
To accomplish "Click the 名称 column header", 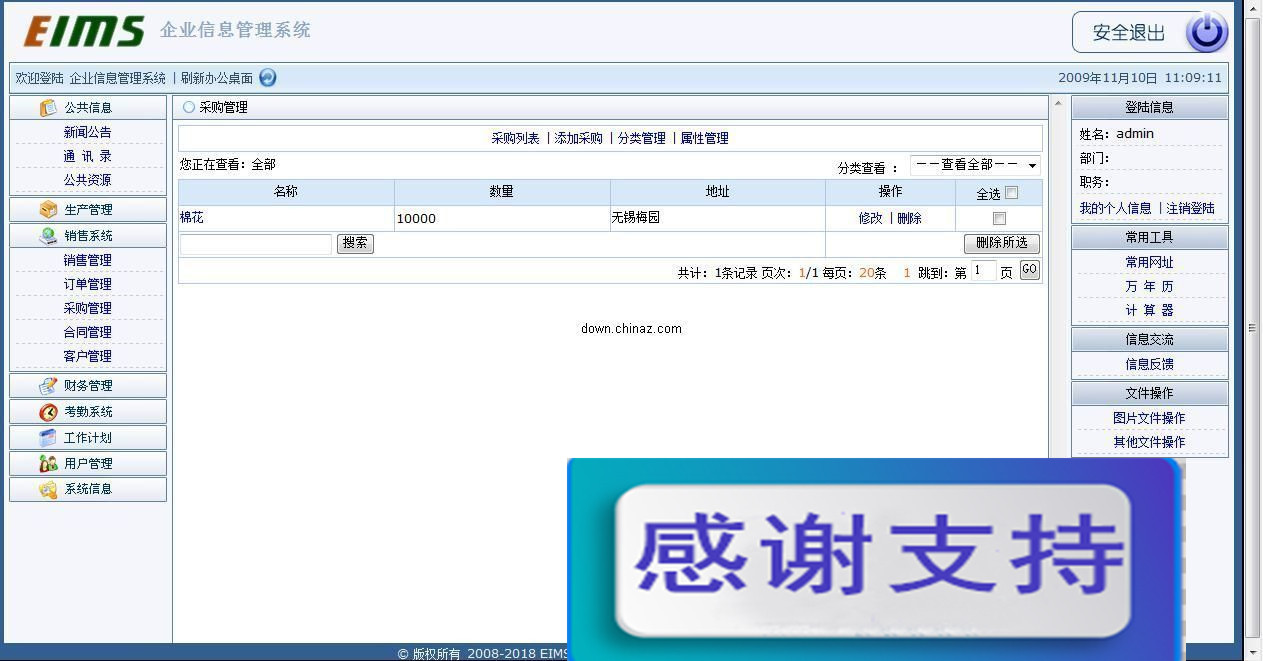I will coord(286,192).
